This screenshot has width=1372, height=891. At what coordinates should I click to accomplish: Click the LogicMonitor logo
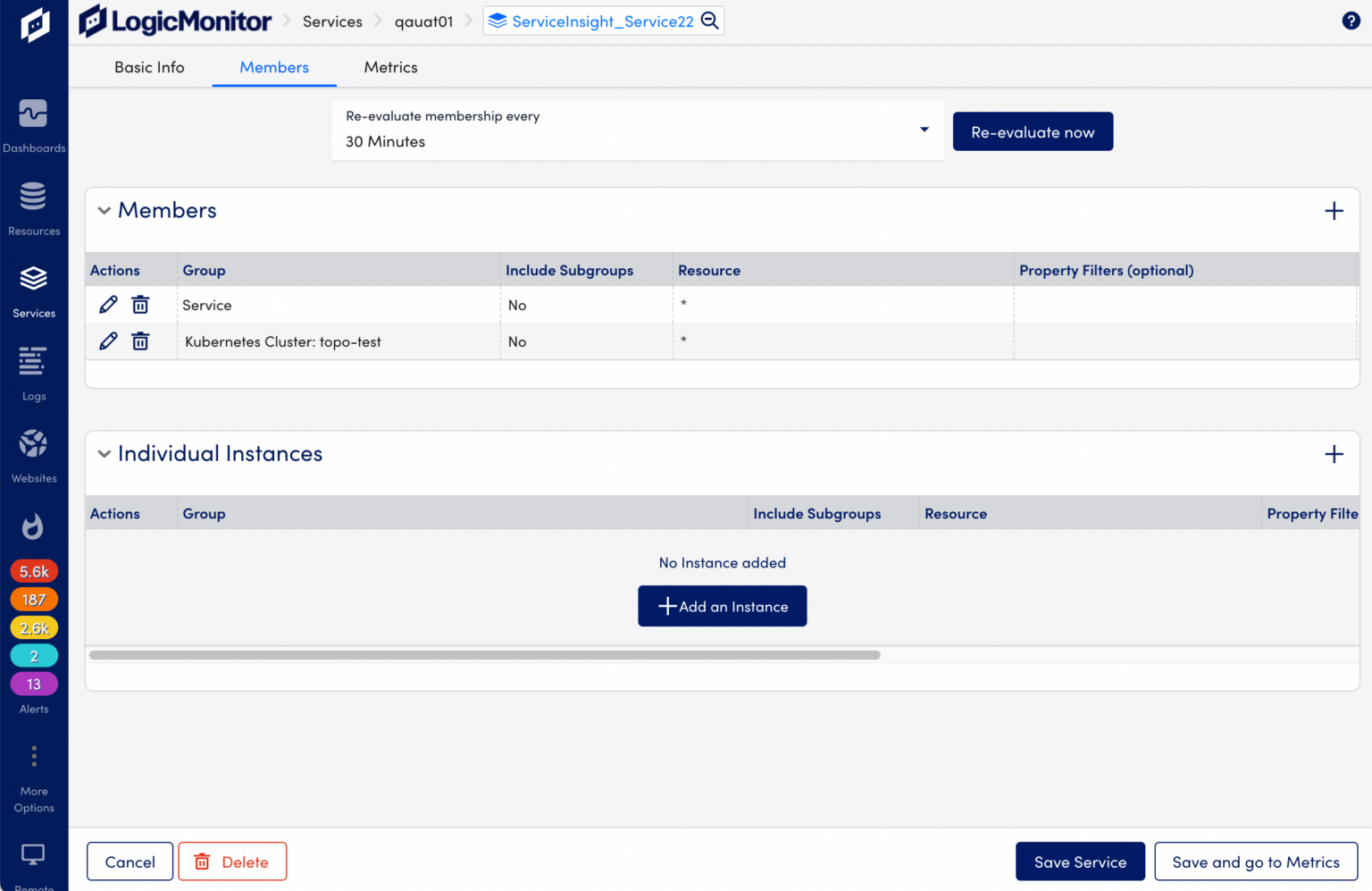pyautogui.click(x=175, y=21)
